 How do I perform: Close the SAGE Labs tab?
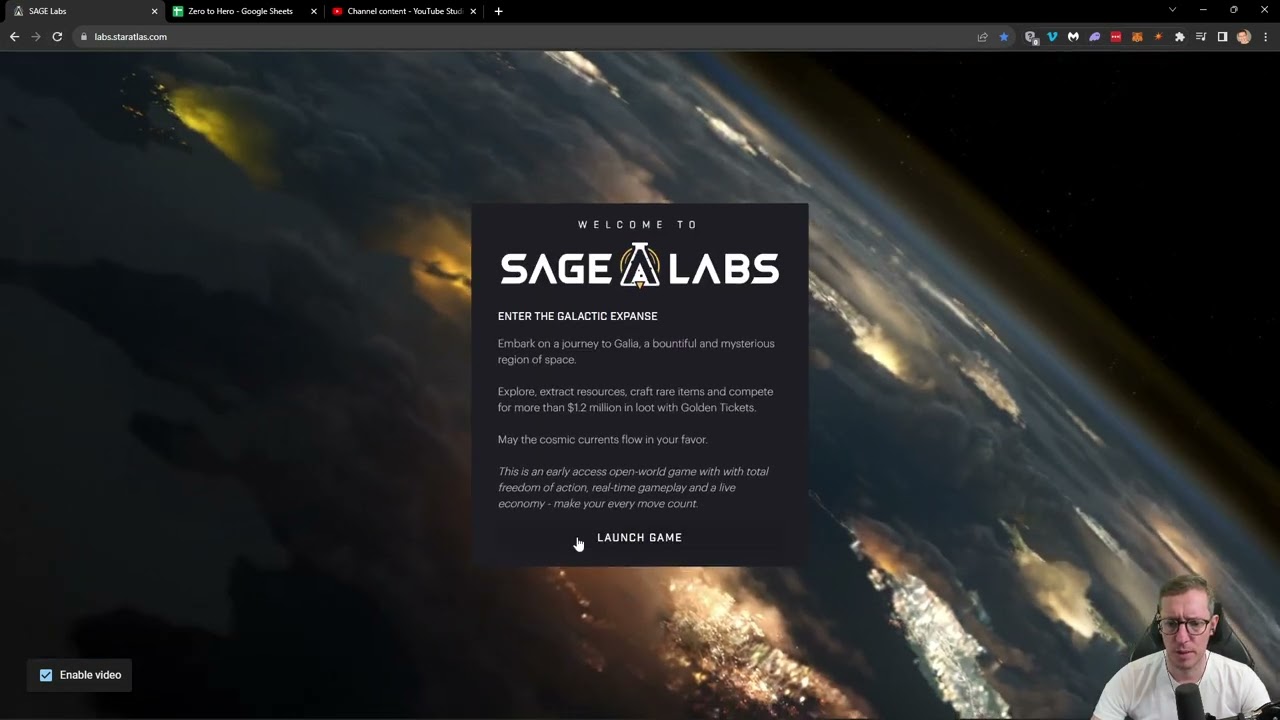click(x=154, y=11)
